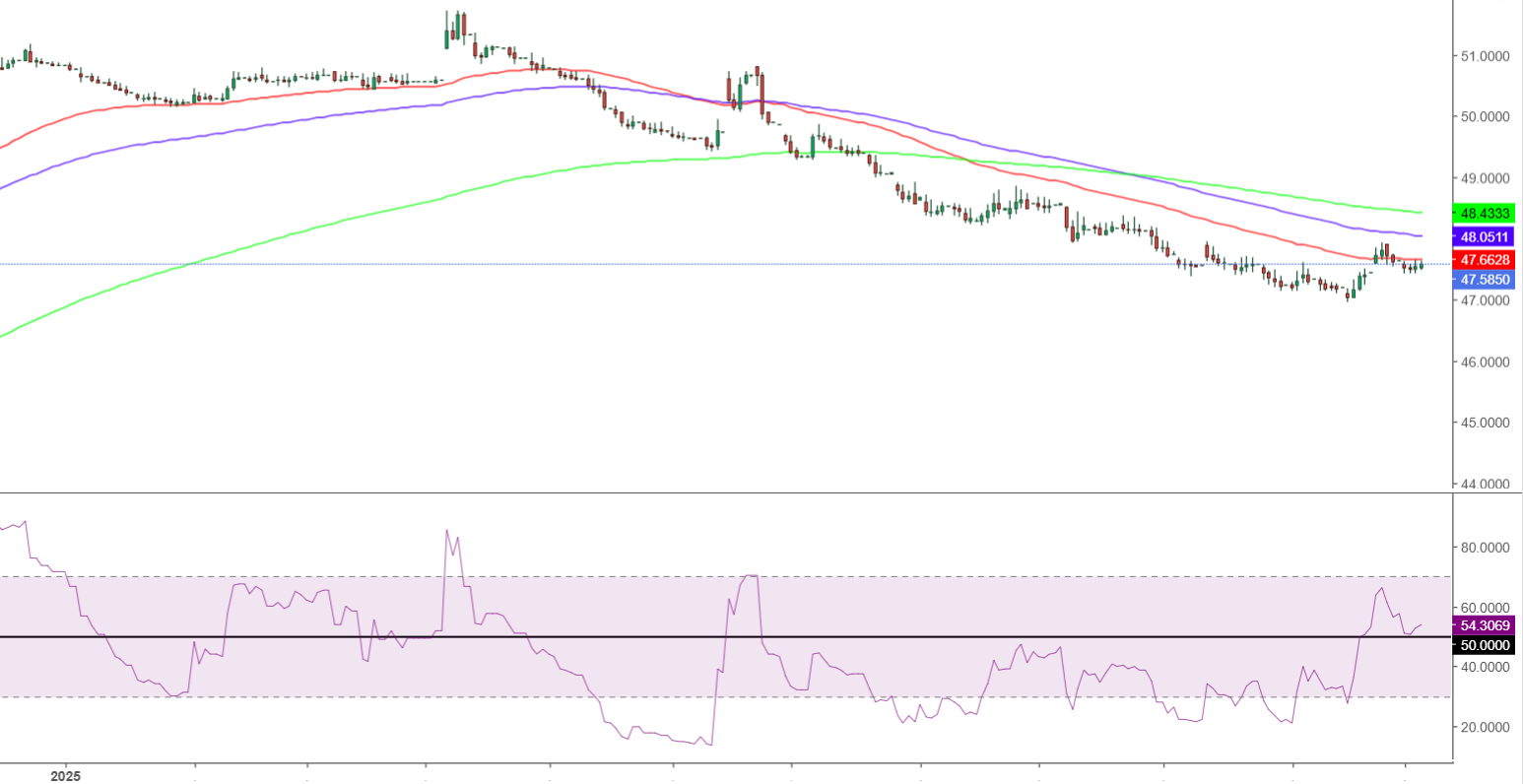This screenshot has height=784, width=1523.
Task: Click the 45.0000 price axis tick
Action: (1486, 423)
